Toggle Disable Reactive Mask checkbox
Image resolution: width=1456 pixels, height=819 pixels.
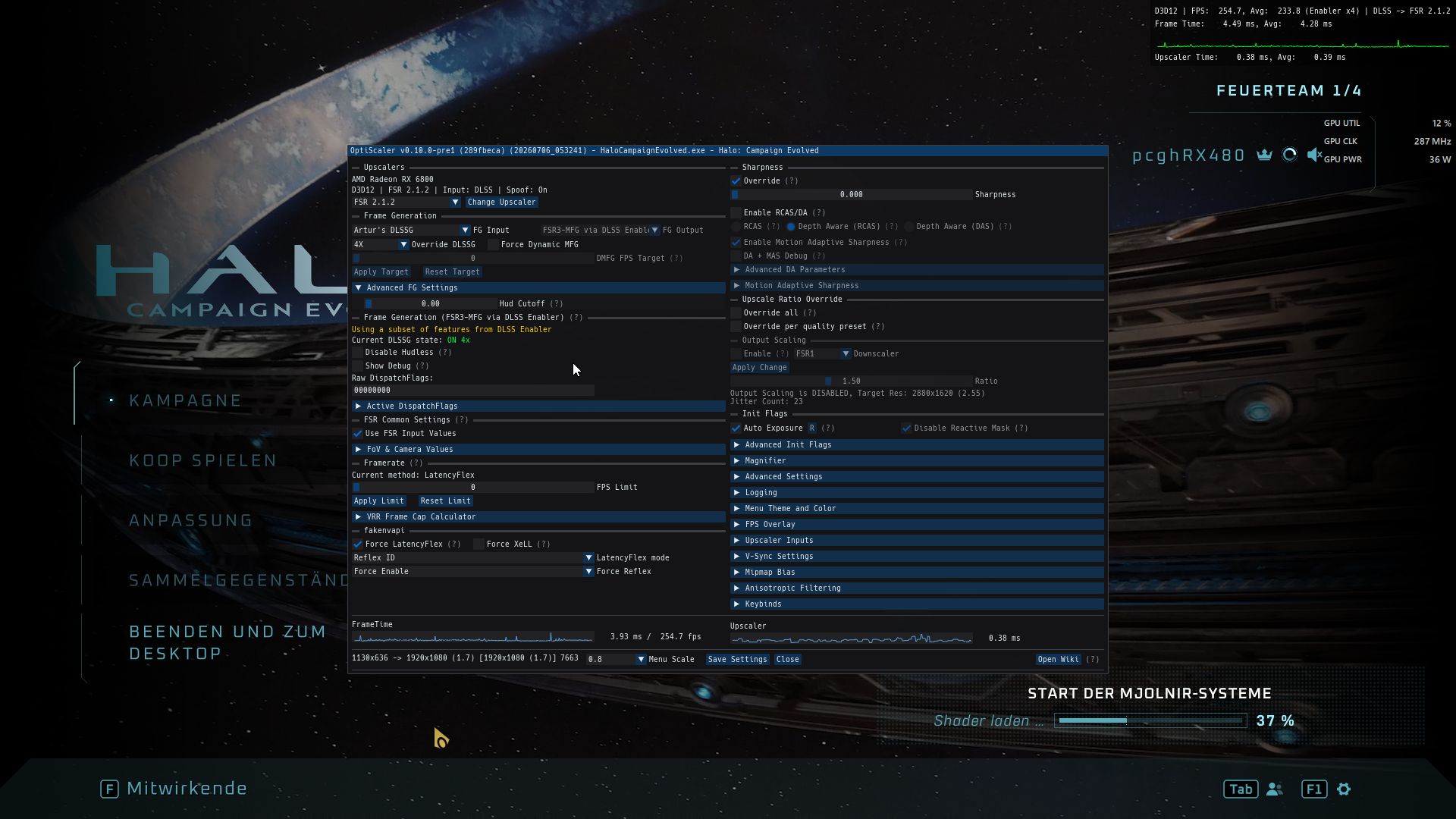[x=906, y=428]
